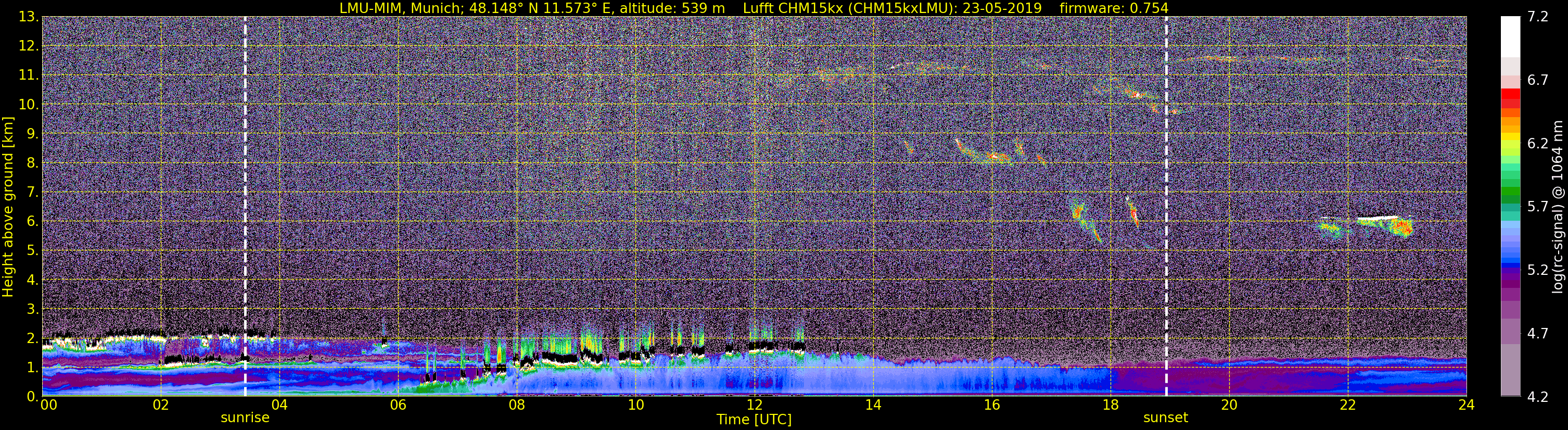The image size is (1568, 430).
Task: Click the colorbar value 6.2
Action: click(x=1538, y=143)
